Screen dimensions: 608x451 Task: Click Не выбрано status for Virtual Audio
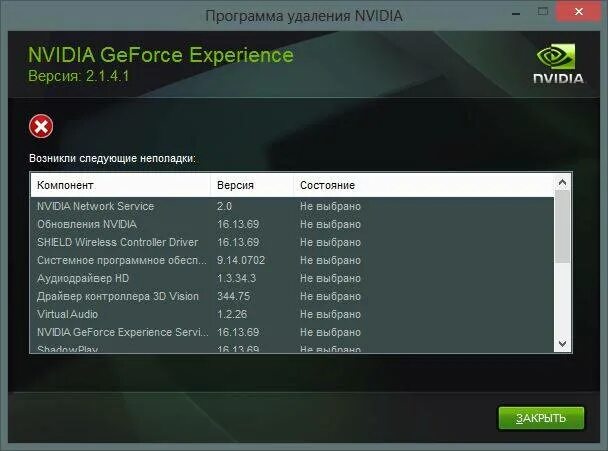pyautogui.click(x=330, y=314)
